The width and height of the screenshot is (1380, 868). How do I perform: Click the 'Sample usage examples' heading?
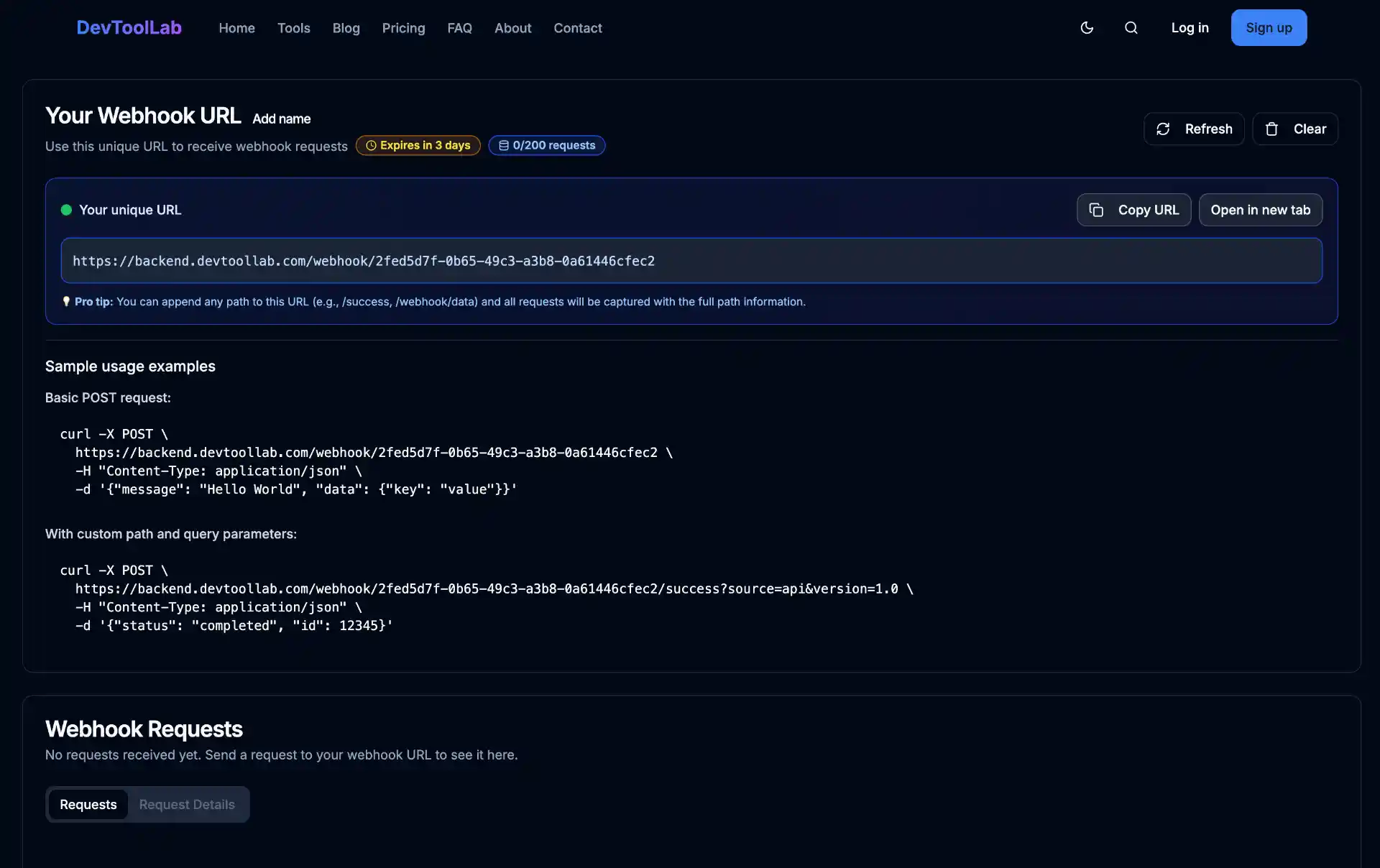pyautogui.click(x=130, y=366)
